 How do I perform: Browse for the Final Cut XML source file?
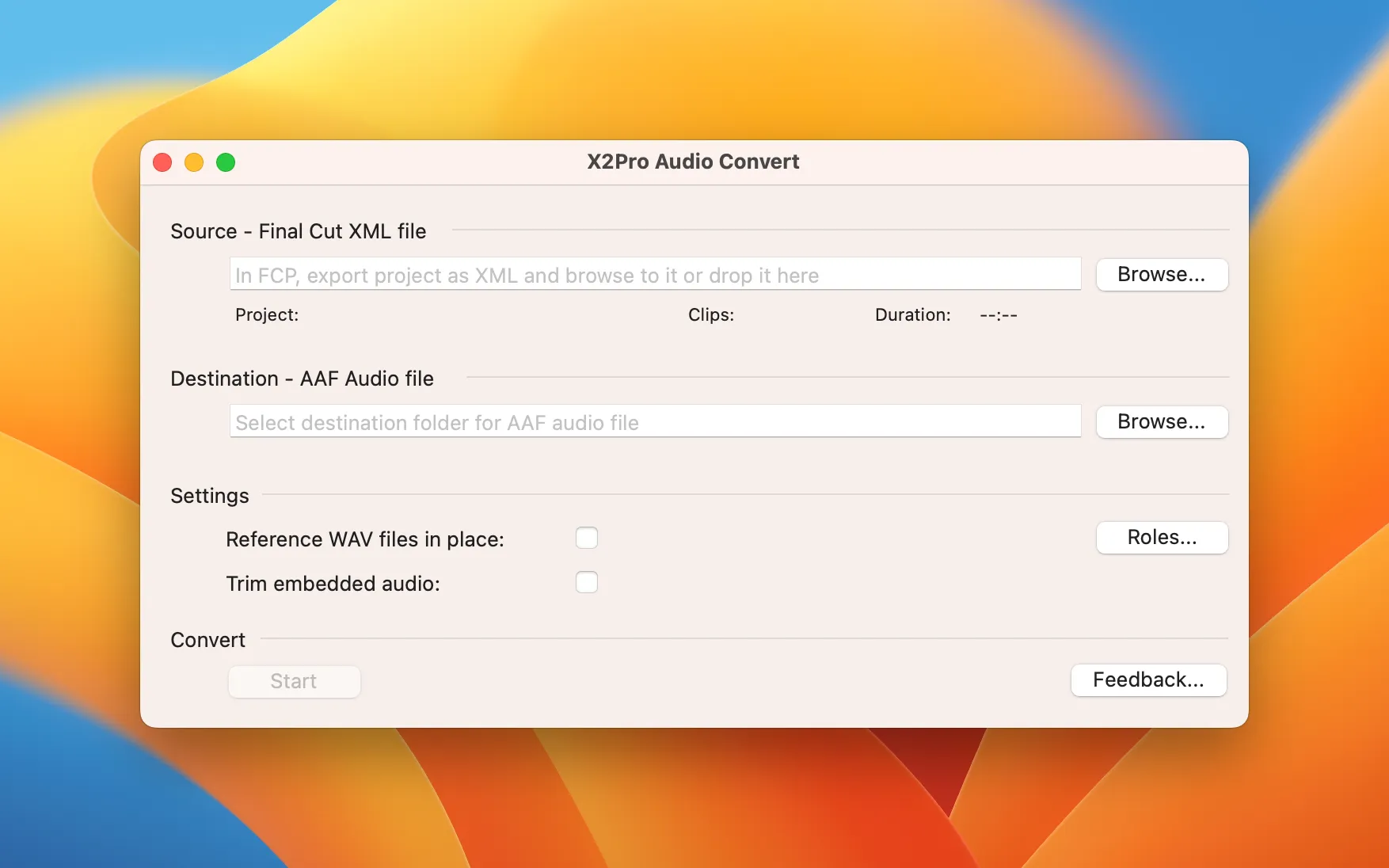click(1161, 274)
